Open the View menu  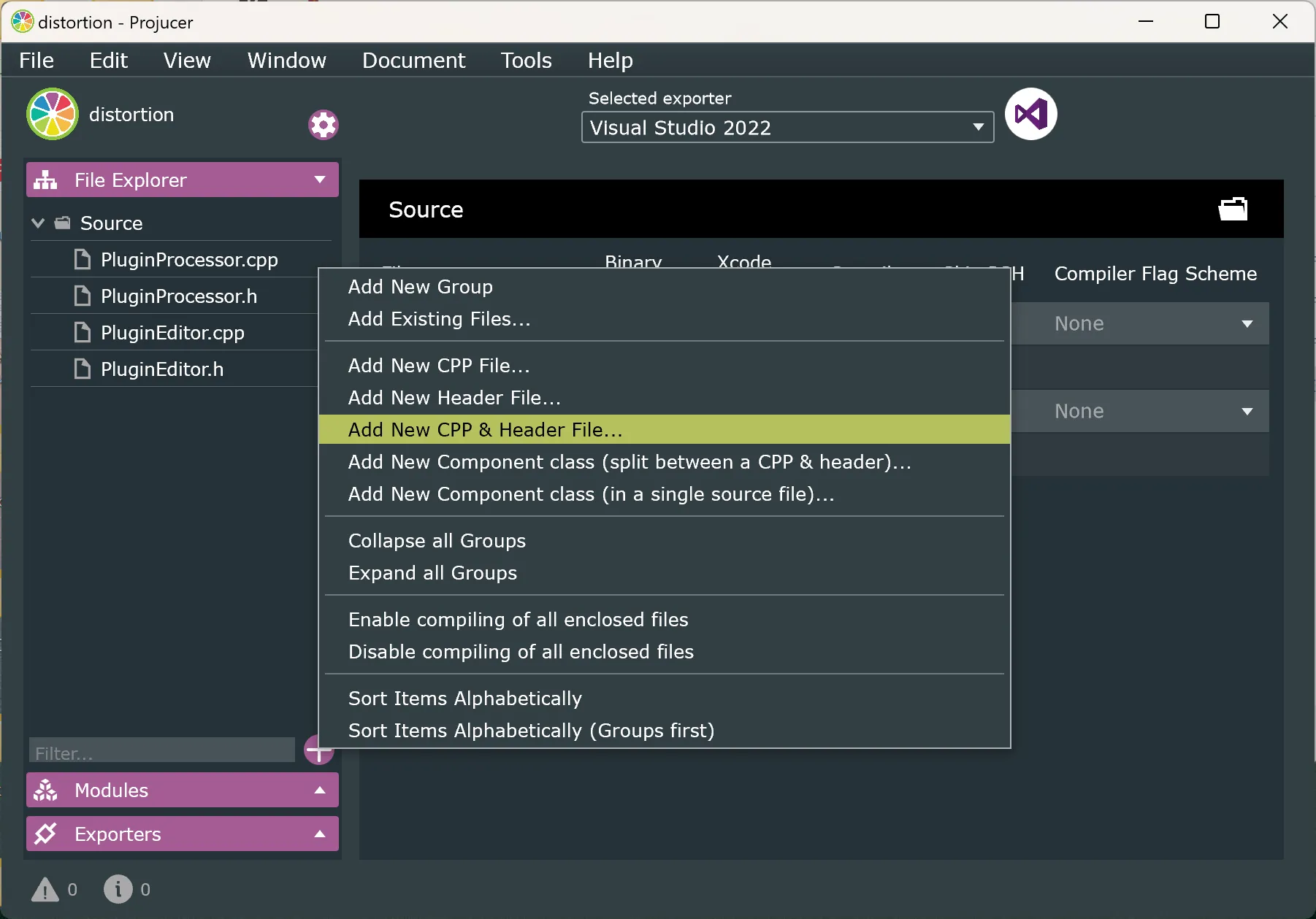tap(187, 60)
